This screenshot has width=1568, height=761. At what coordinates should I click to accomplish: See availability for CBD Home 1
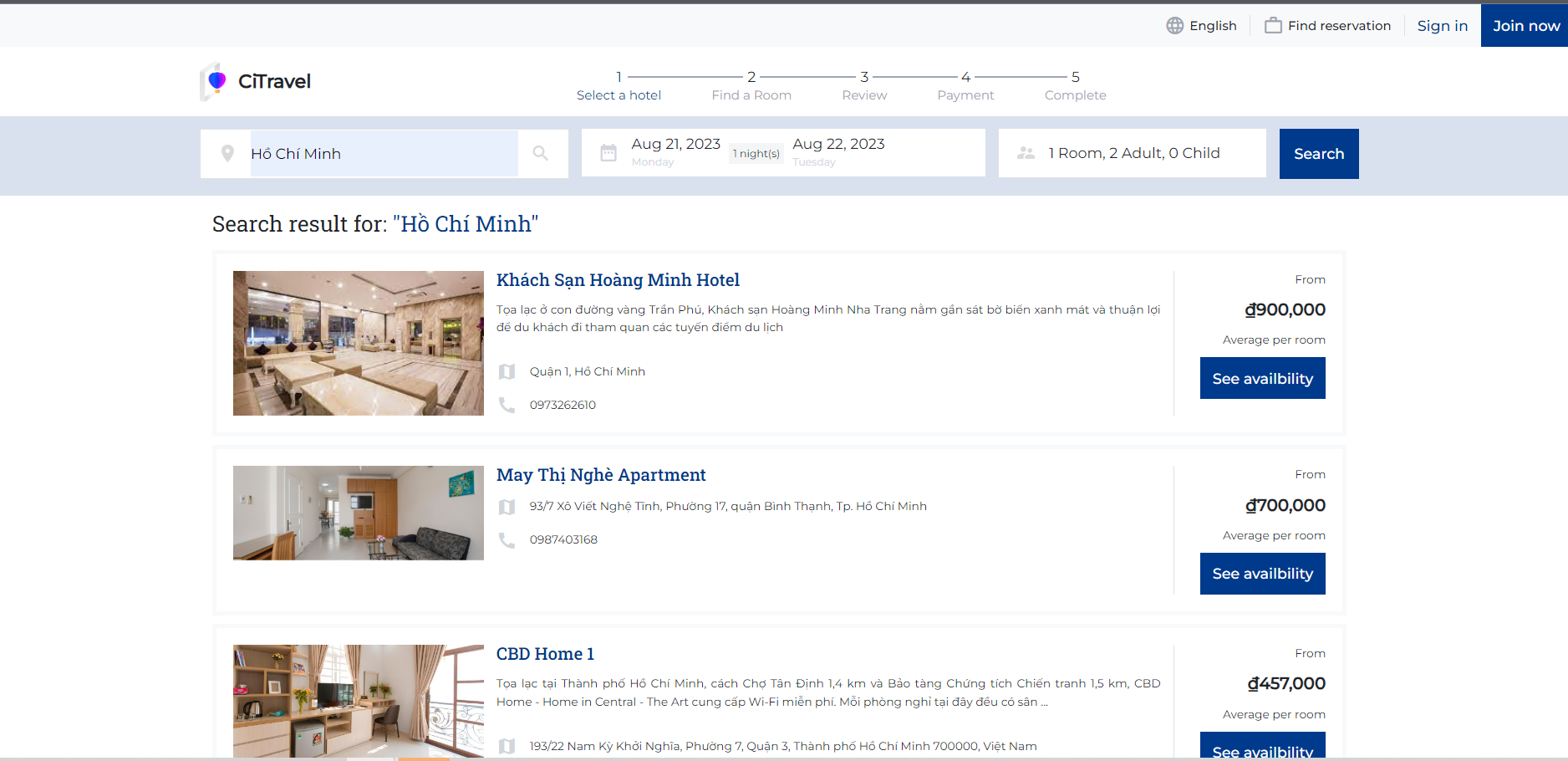1263,747
